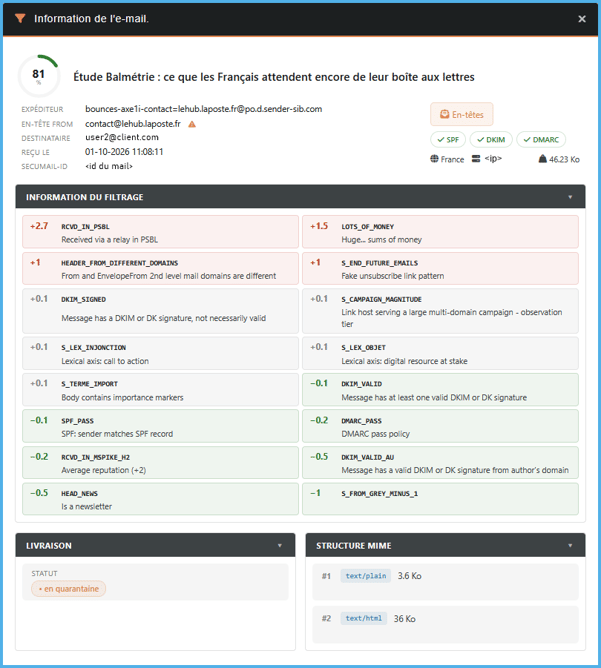Screen dimensions: 601x668
Task: Click the globe icon beside France
Action: click(x=434, y=159)
